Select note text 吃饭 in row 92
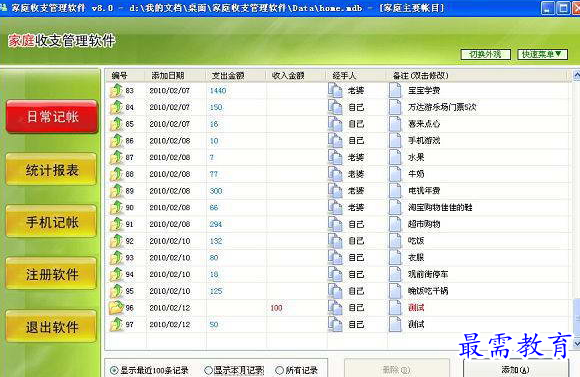 tap(416, 241)
